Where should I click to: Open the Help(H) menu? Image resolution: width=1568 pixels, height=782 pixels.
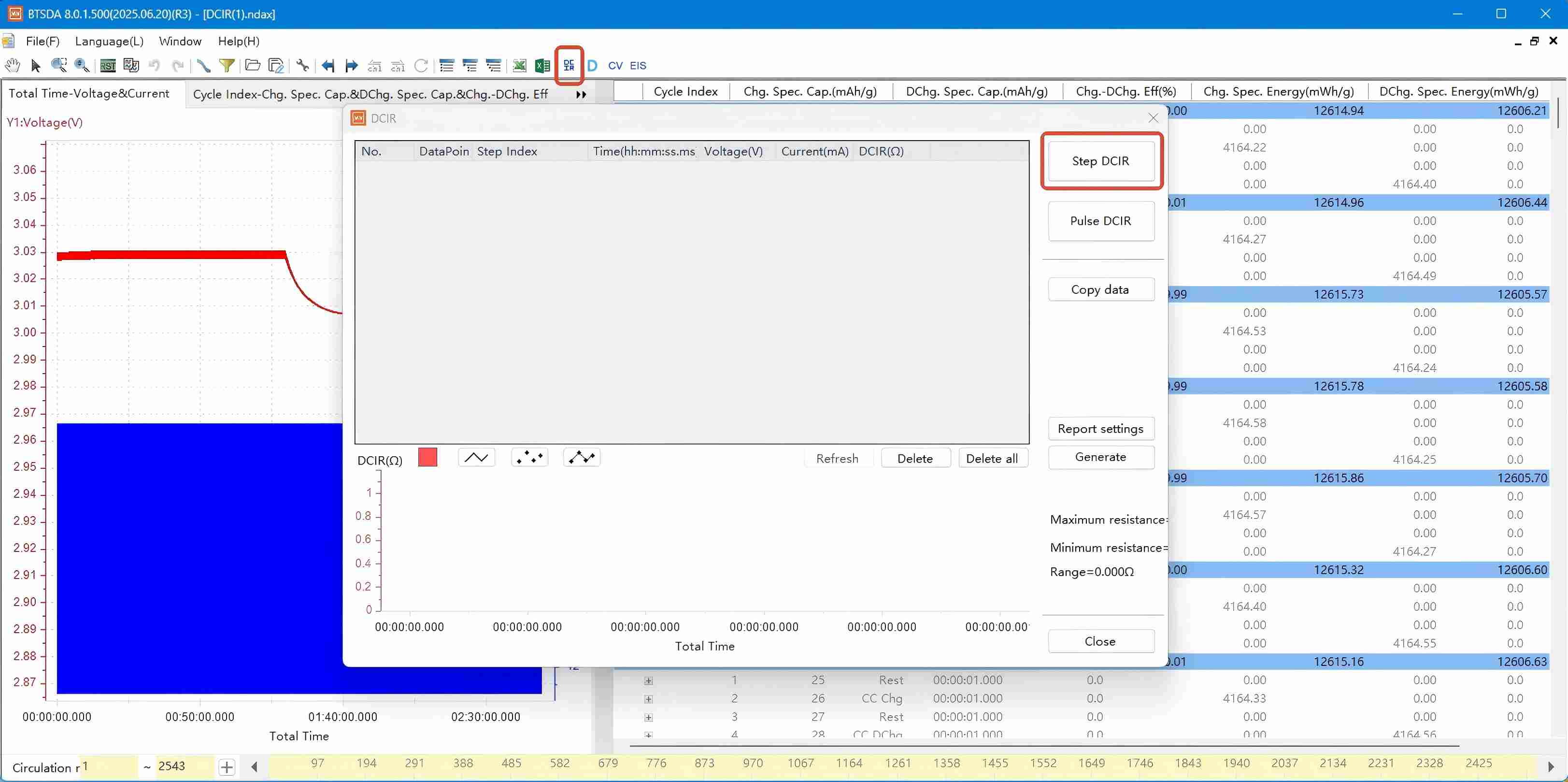(239, 42)
